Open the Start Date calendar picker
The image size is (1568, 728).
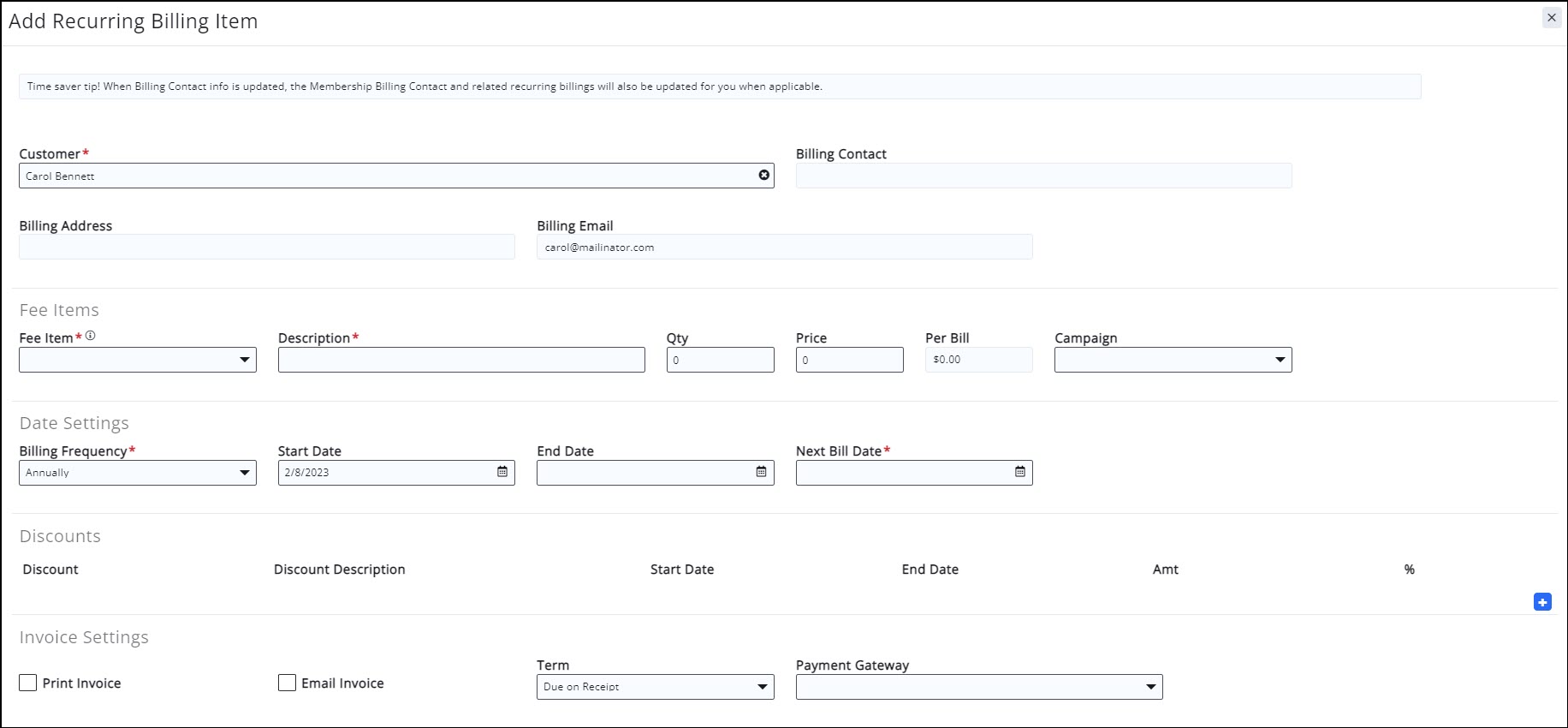502,472
